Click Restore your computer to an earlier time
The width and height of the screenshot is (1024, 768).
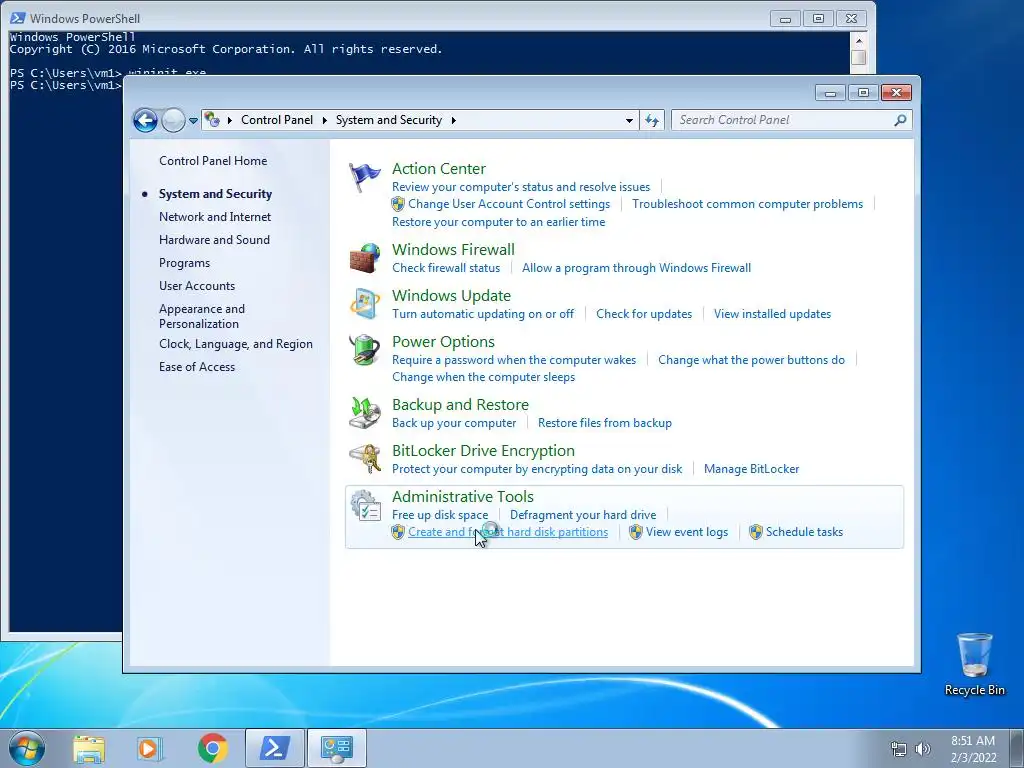click(498, 222)
